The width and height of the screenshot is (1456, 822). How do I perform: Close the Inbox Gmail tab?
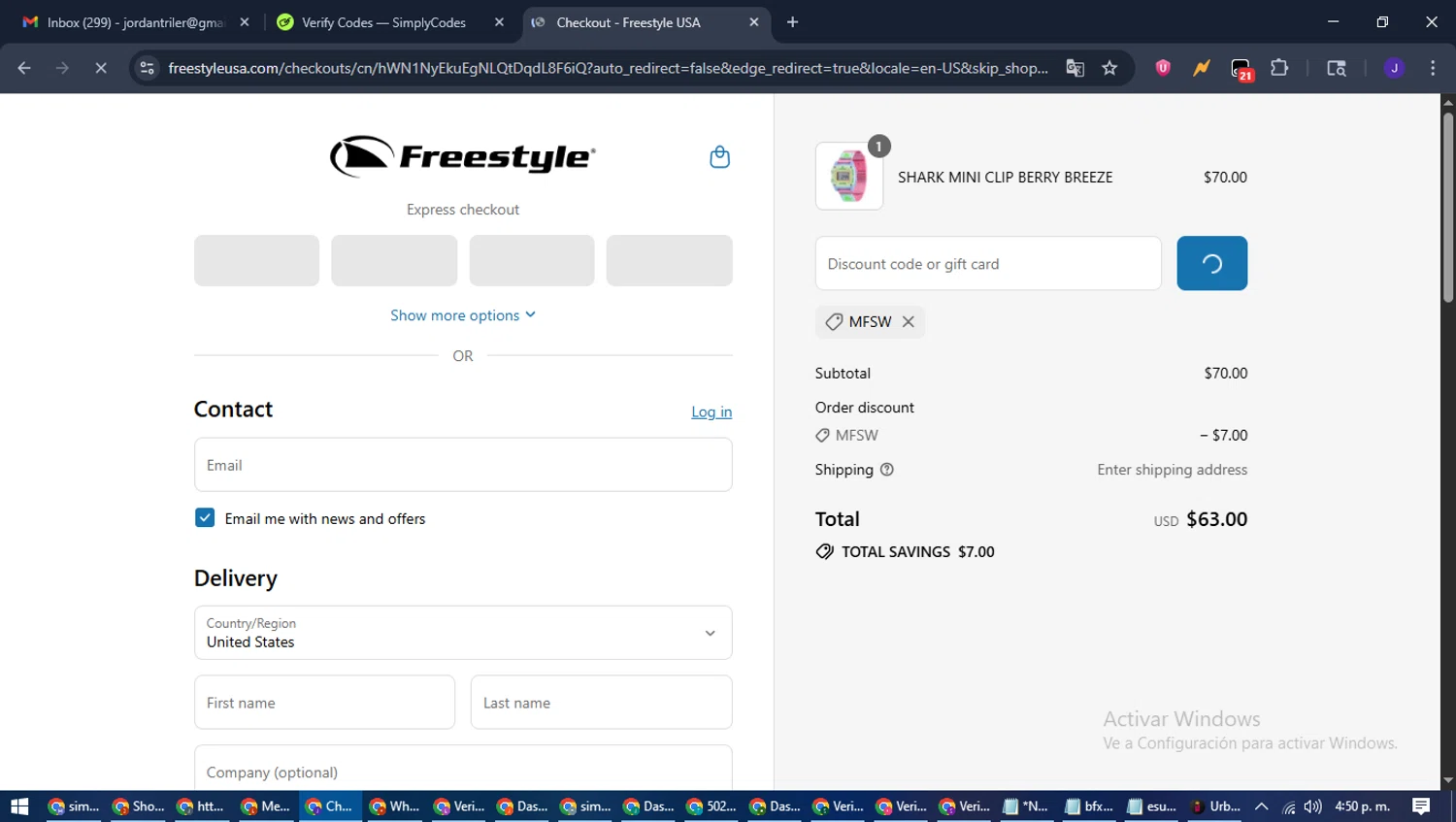[x=245, y=22]
